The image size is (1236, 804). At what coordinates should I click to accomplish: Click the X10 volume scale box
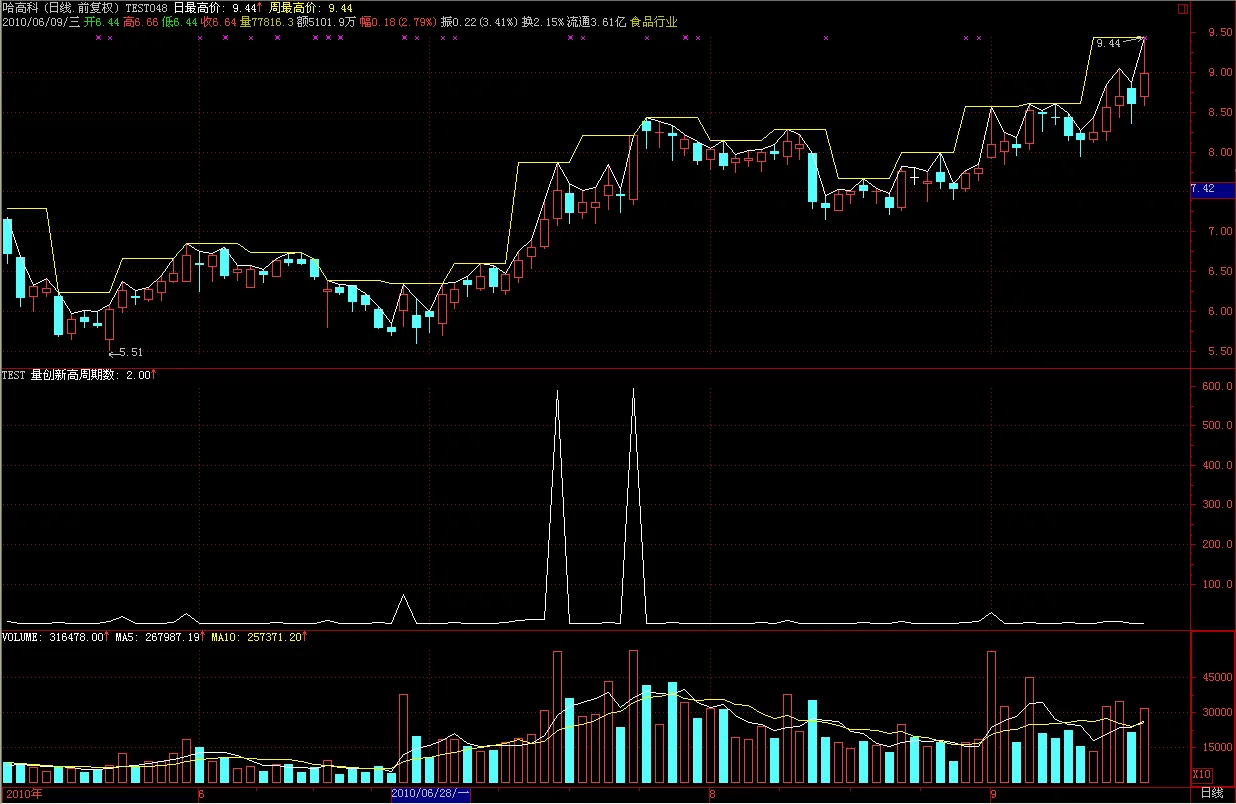[x=1203, y=774]
